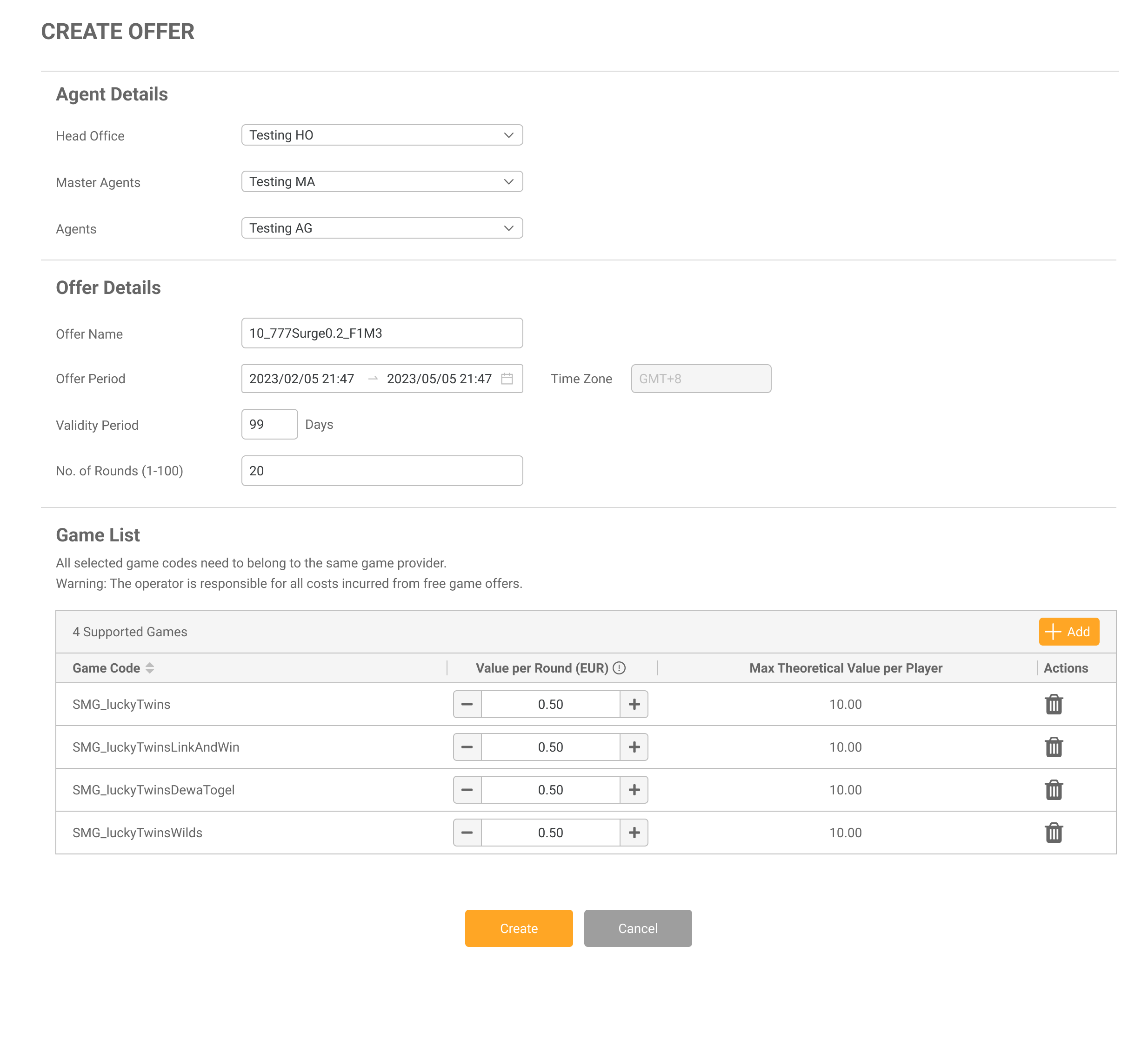Increase SMG_luckyTwins value with plus
This screenshot has width=1148, height=1040.
pyautogui.click(x=634, y=704)
